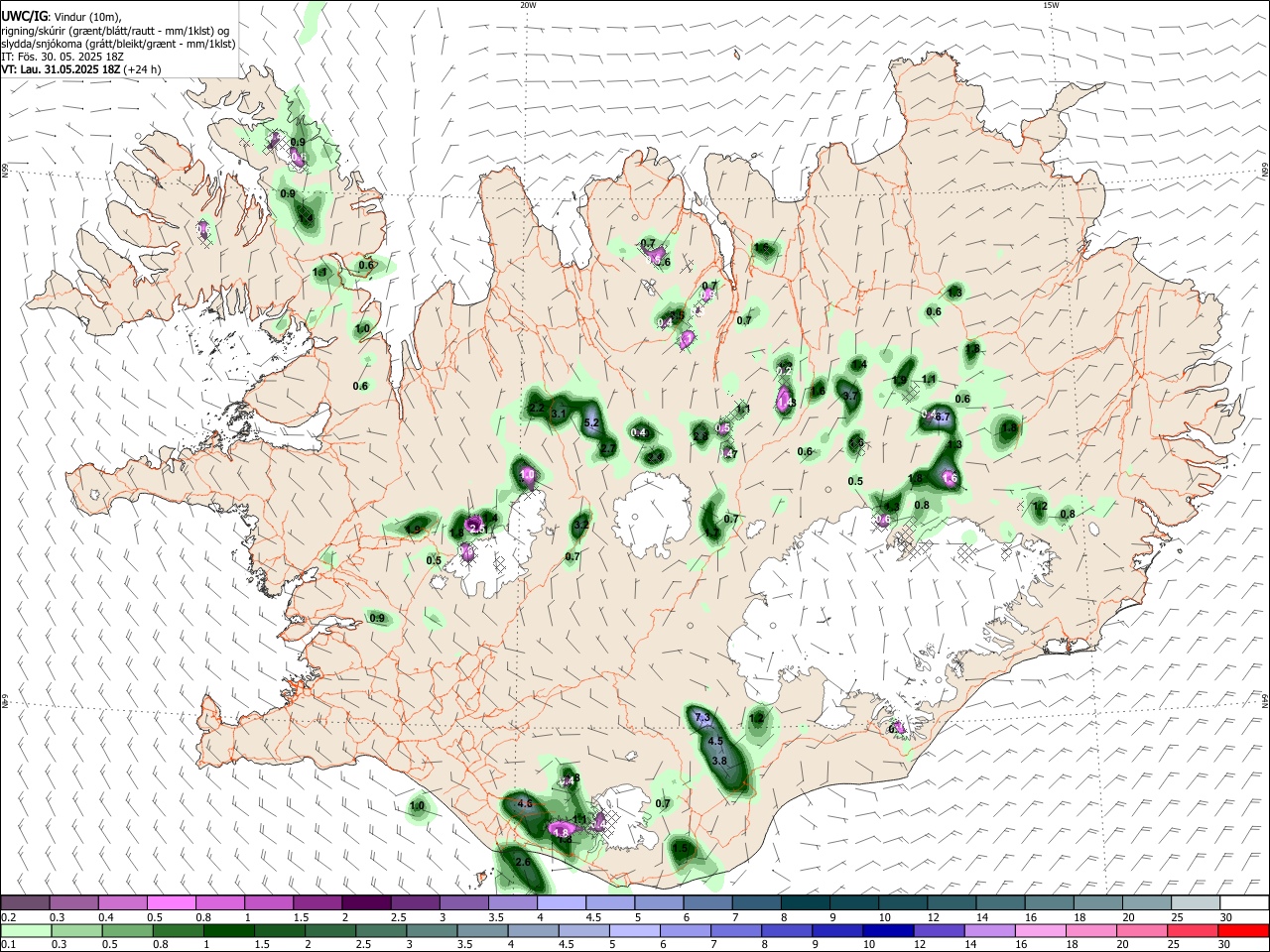The width and height of the screenshot is (1270, 952).
Task: Click the 'UWC/IG: Vindur (10m)' title text
Action: [x=61, y=17]
